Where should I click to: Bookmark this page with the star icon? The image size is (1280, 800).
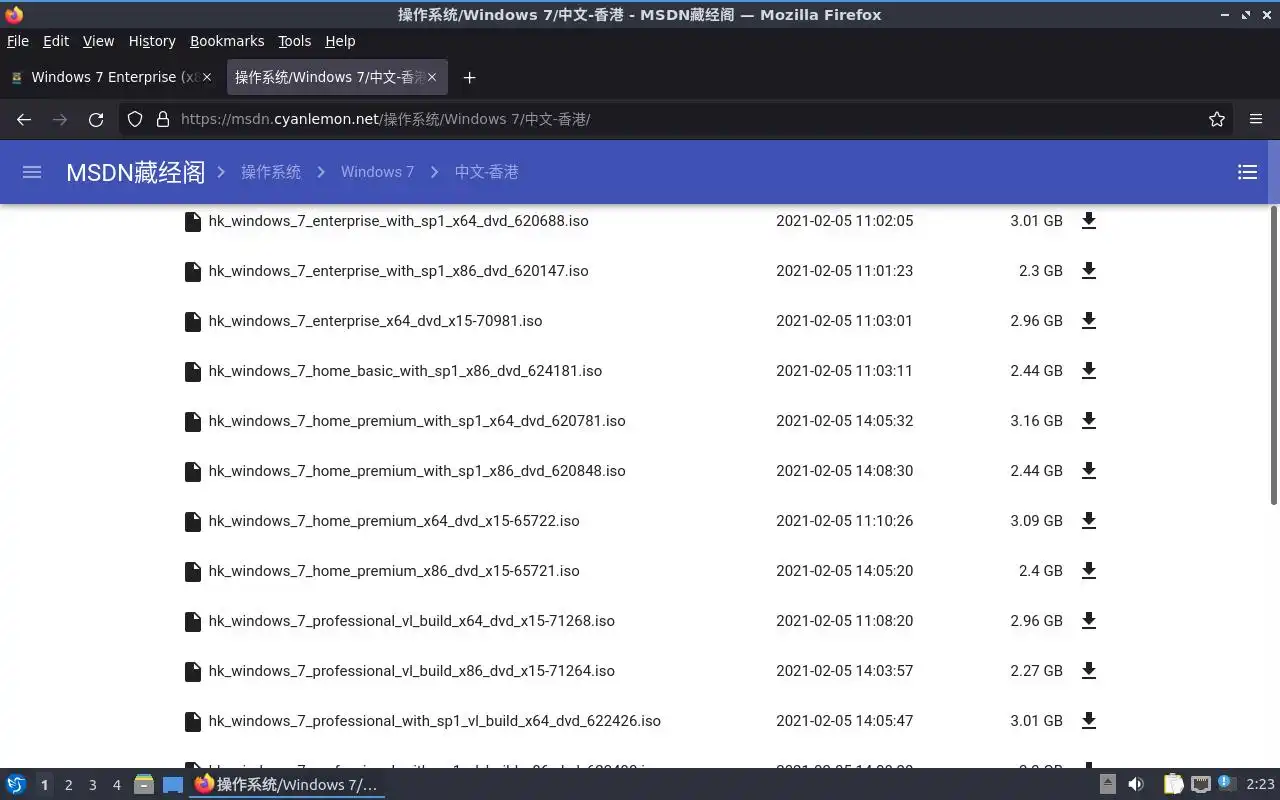(1217, 119)
